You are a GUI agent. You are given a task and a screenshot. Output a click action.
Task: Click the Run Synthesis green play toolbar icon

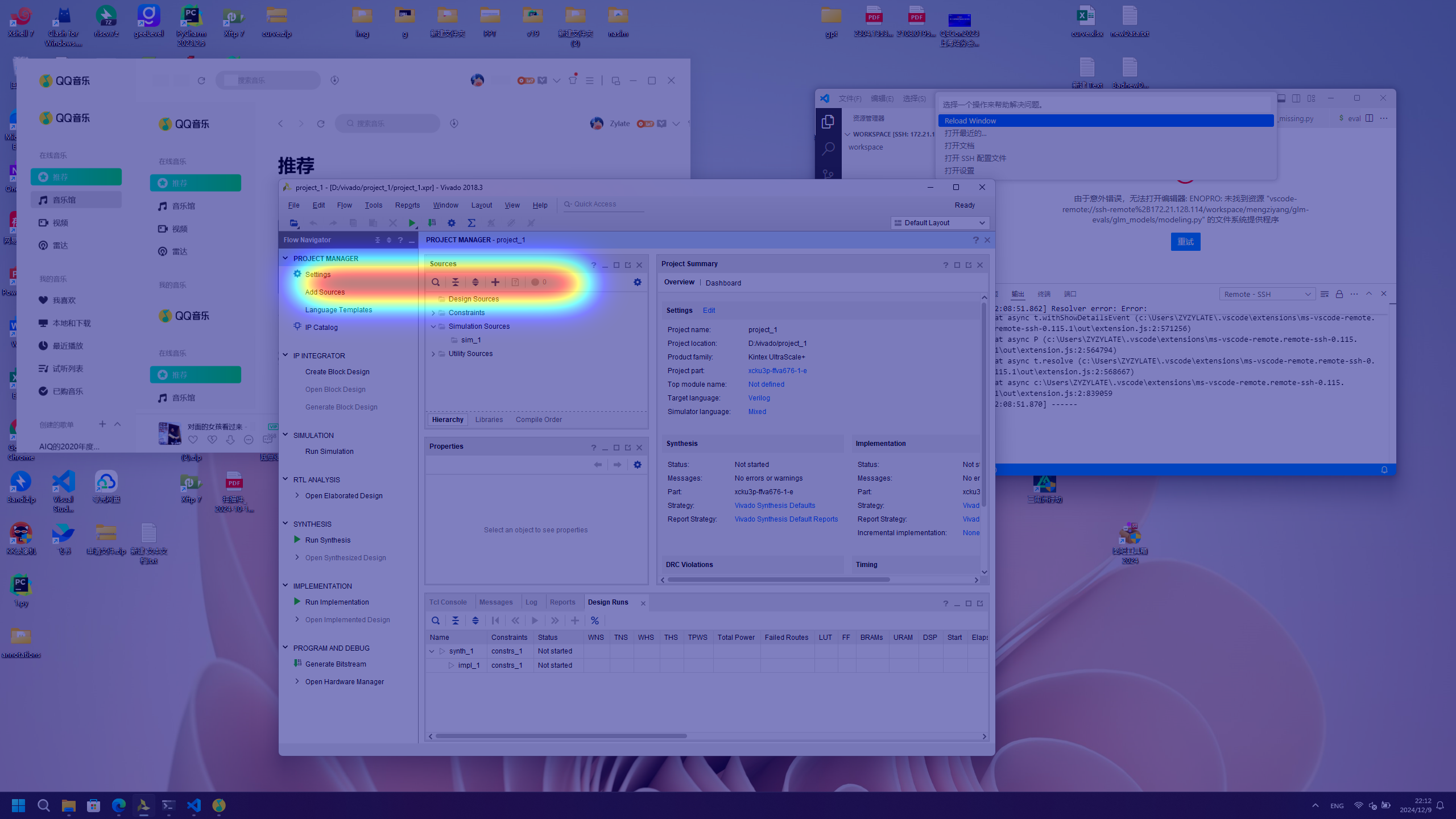click(412, 223)
